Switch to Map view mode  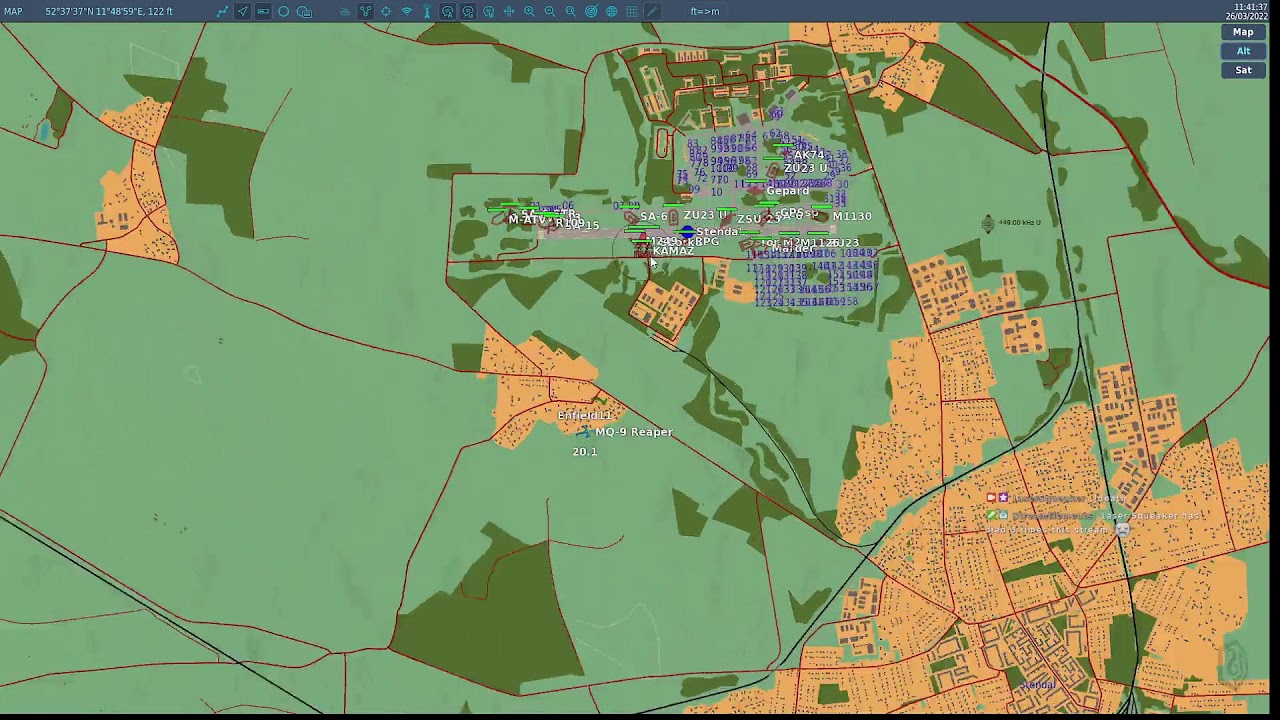coord(1243,32)
